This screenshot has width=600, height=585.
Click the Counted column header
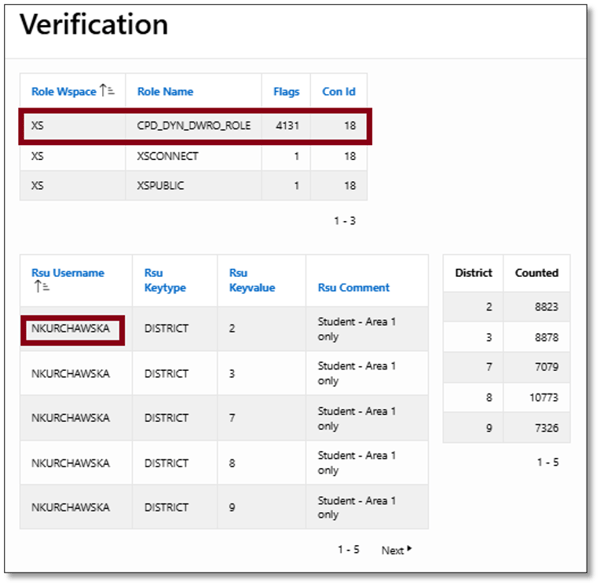[x=536, y=272]
